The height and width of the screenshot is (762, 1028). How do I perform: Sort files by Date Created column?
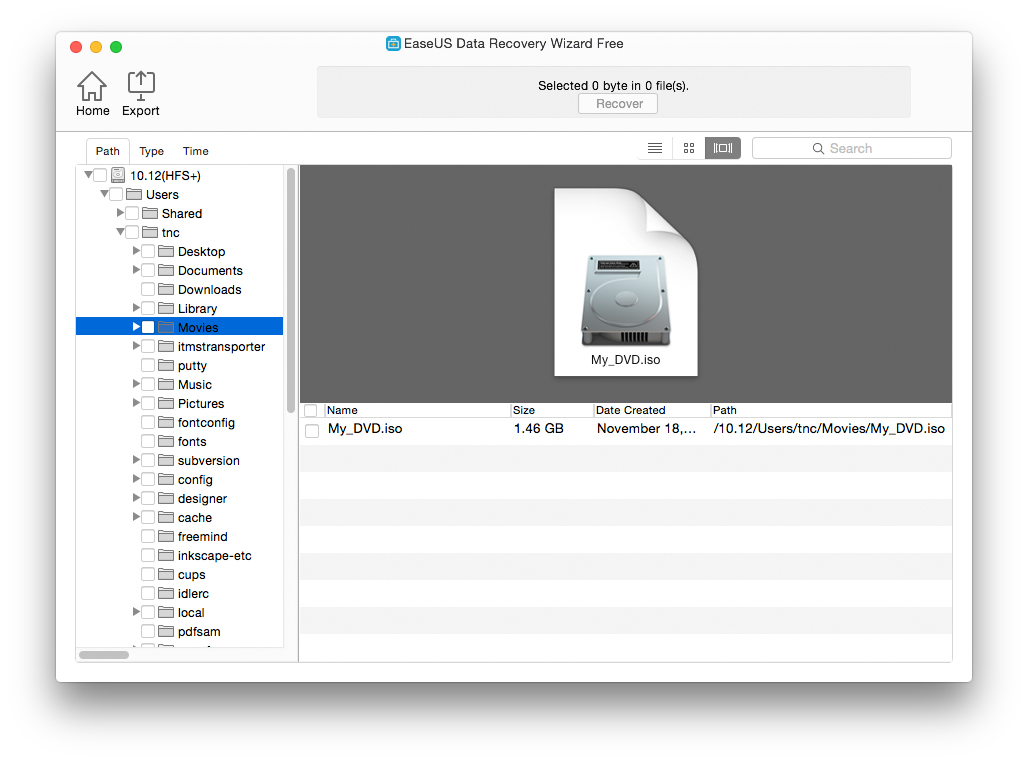652,411
